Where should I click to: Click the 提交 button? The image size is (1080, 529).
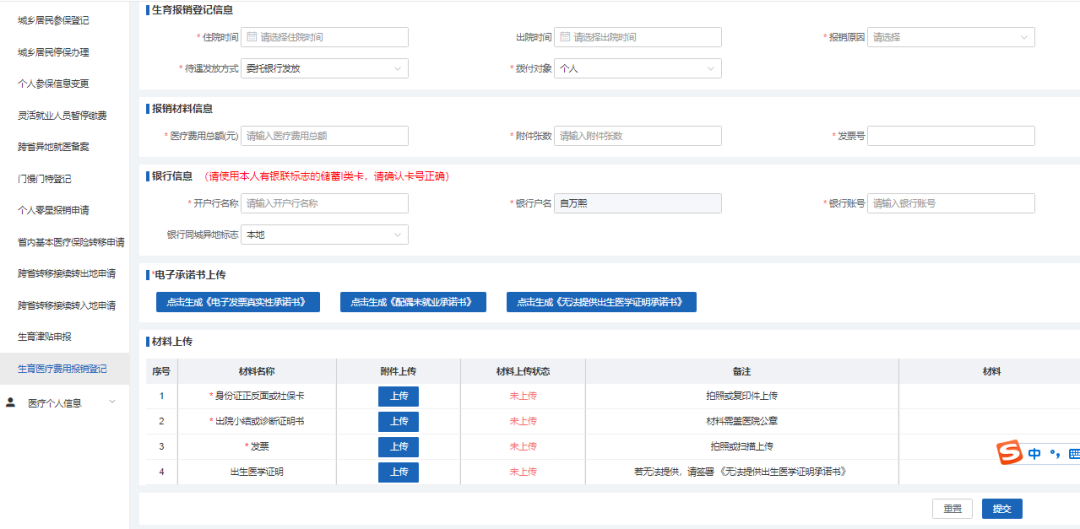(x=1002, y=508)
